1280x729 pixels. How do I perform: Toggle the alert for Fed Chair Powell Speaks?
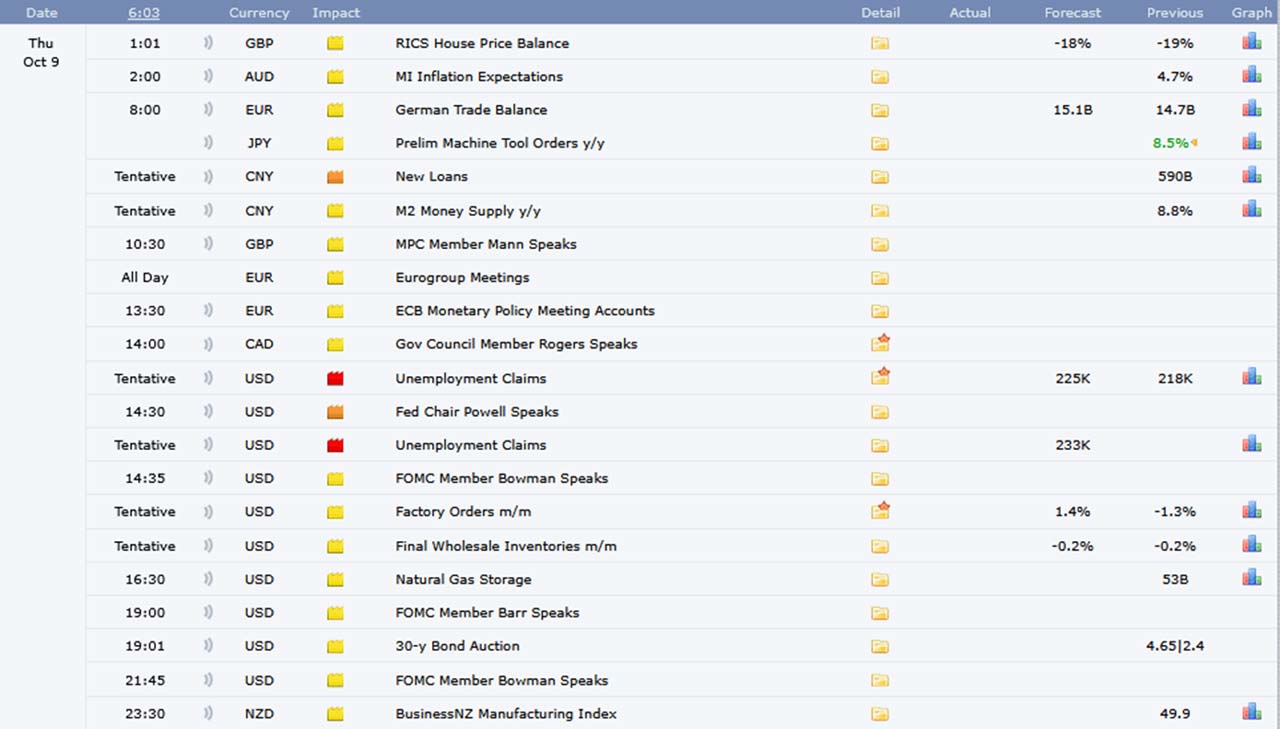point(208,411)
